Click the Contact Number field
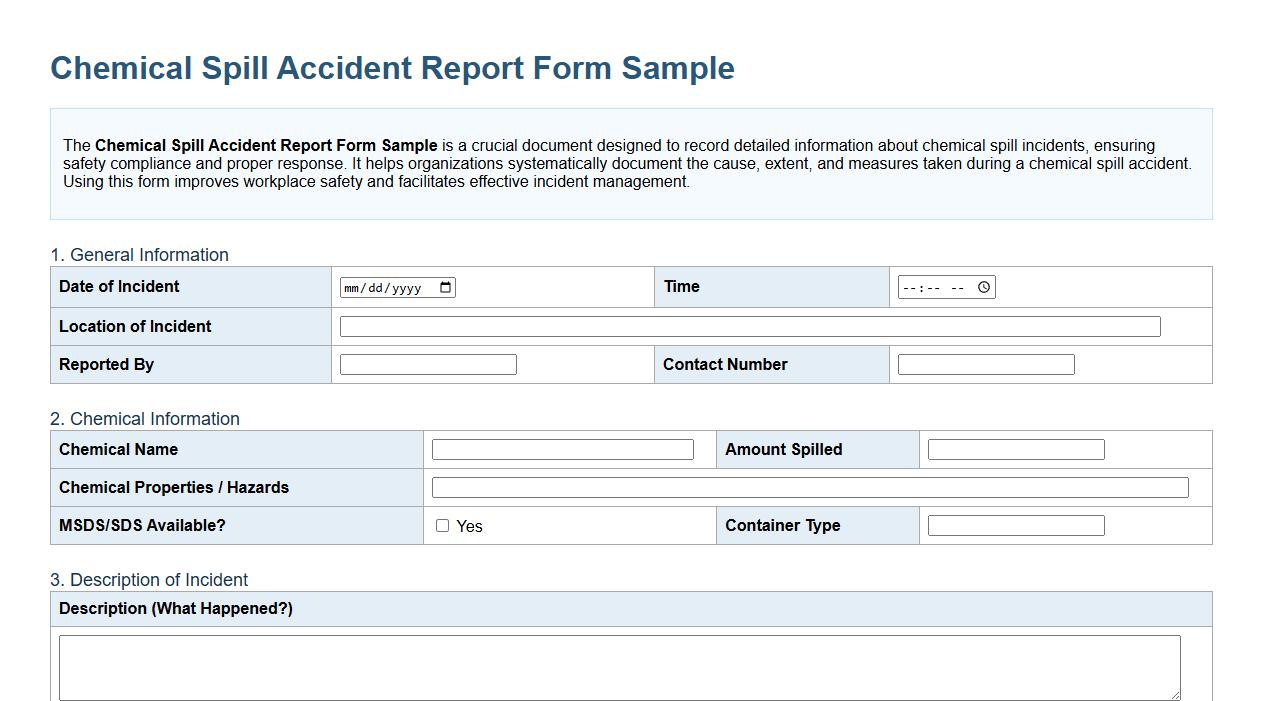The height and width of the screenshot is (701, 1263). (x=984, y=364)
